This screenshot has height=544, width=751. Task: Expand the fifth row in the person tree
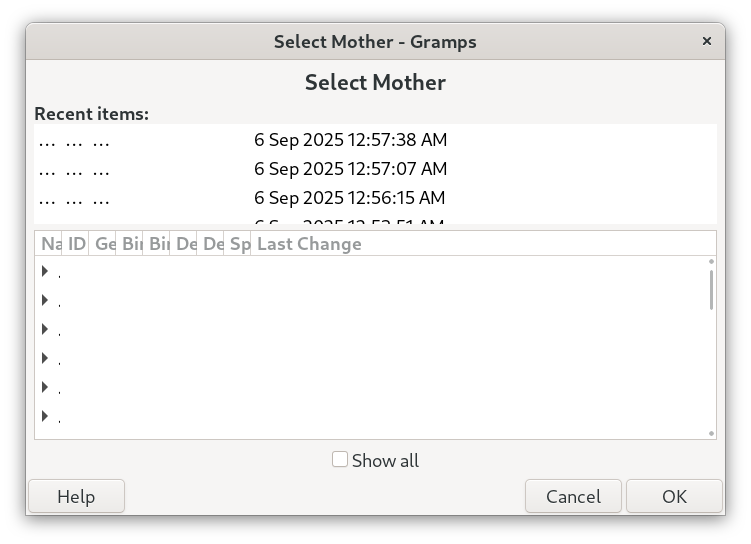pyautogui.click(x=45, y=387)
